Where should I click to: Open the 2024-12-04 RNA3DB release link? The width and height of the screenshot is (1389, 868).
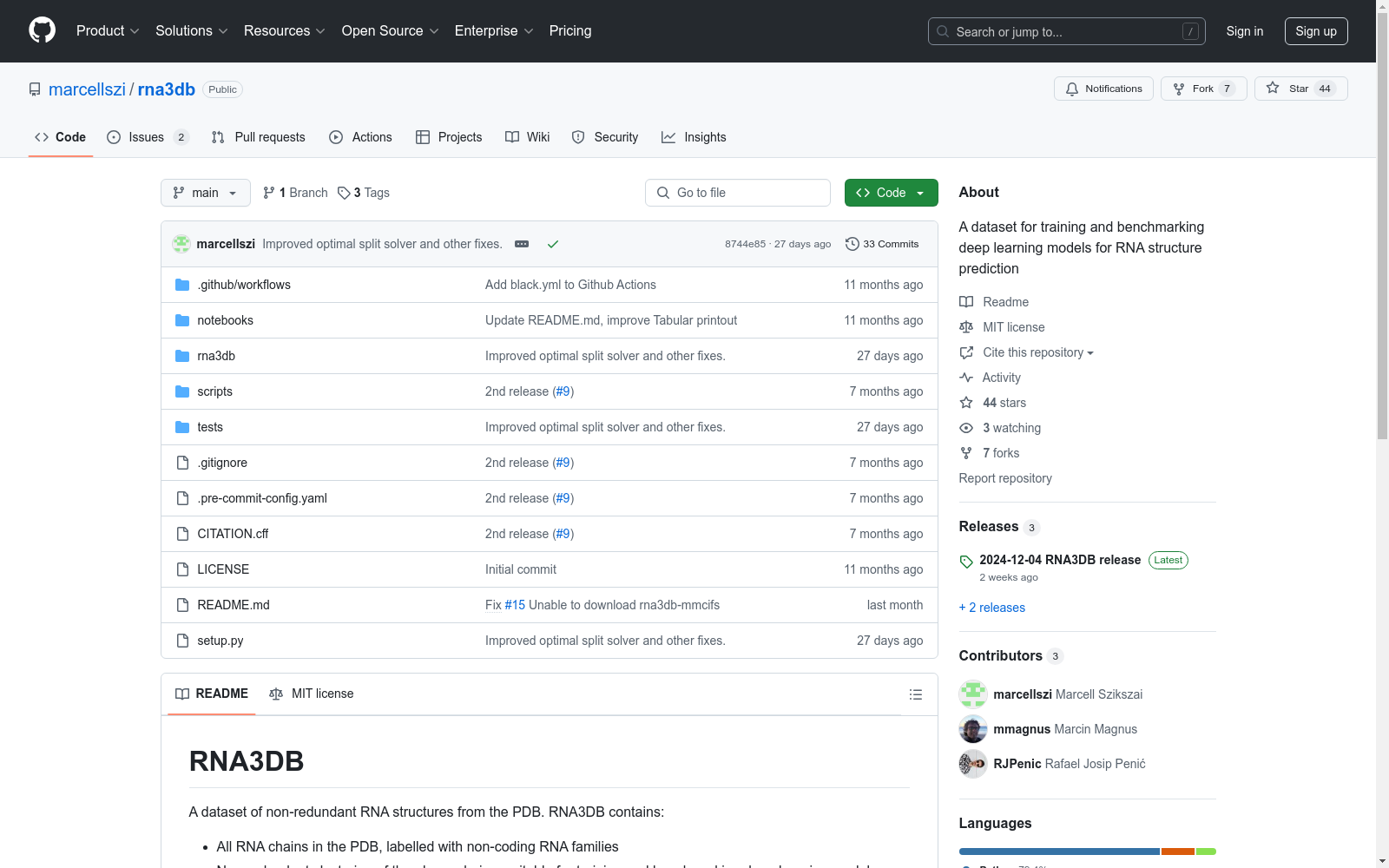(x=1060, y=560)
